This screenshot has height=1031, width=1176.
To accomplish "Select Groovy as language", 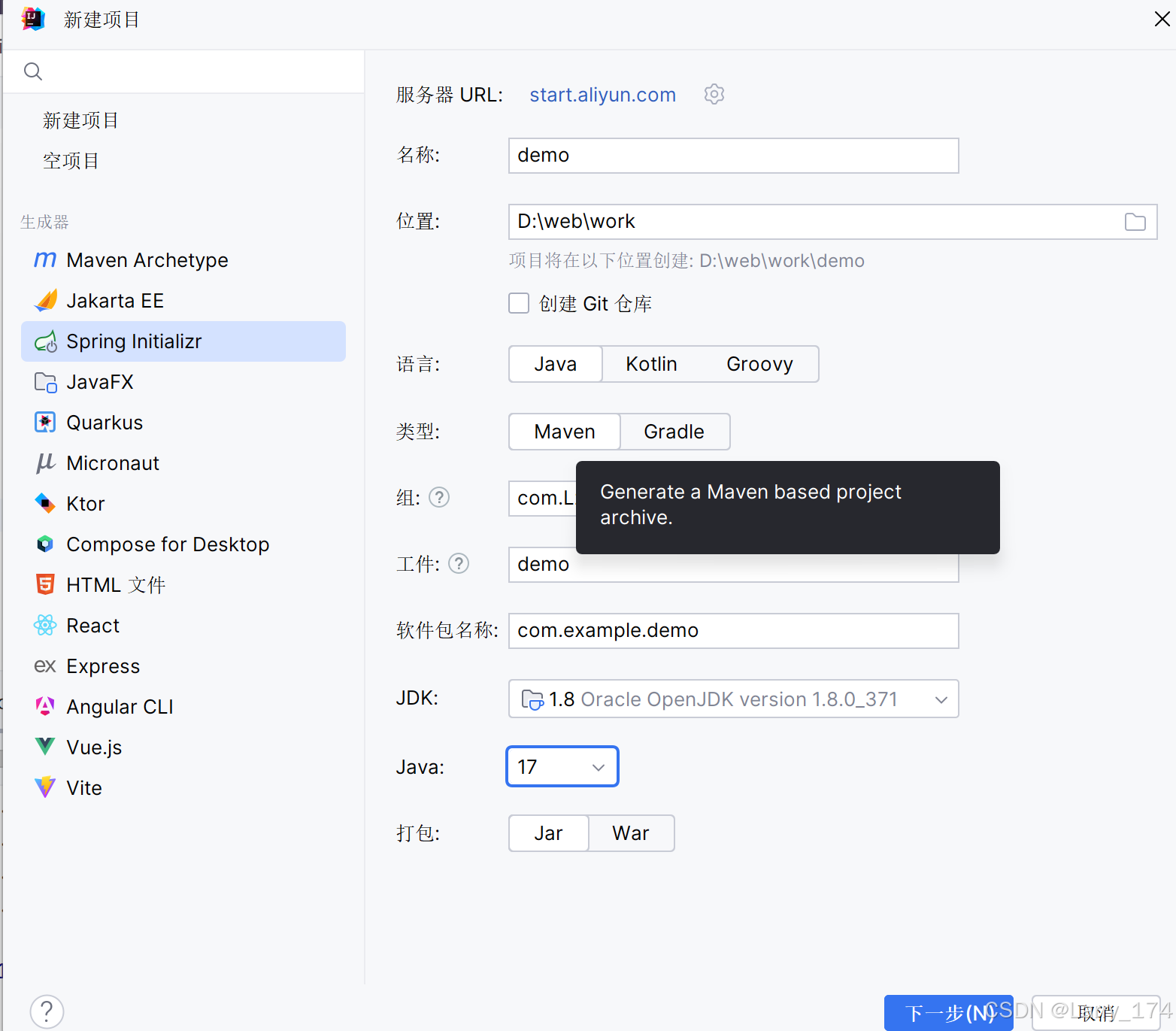I will (x=759, y=364).
